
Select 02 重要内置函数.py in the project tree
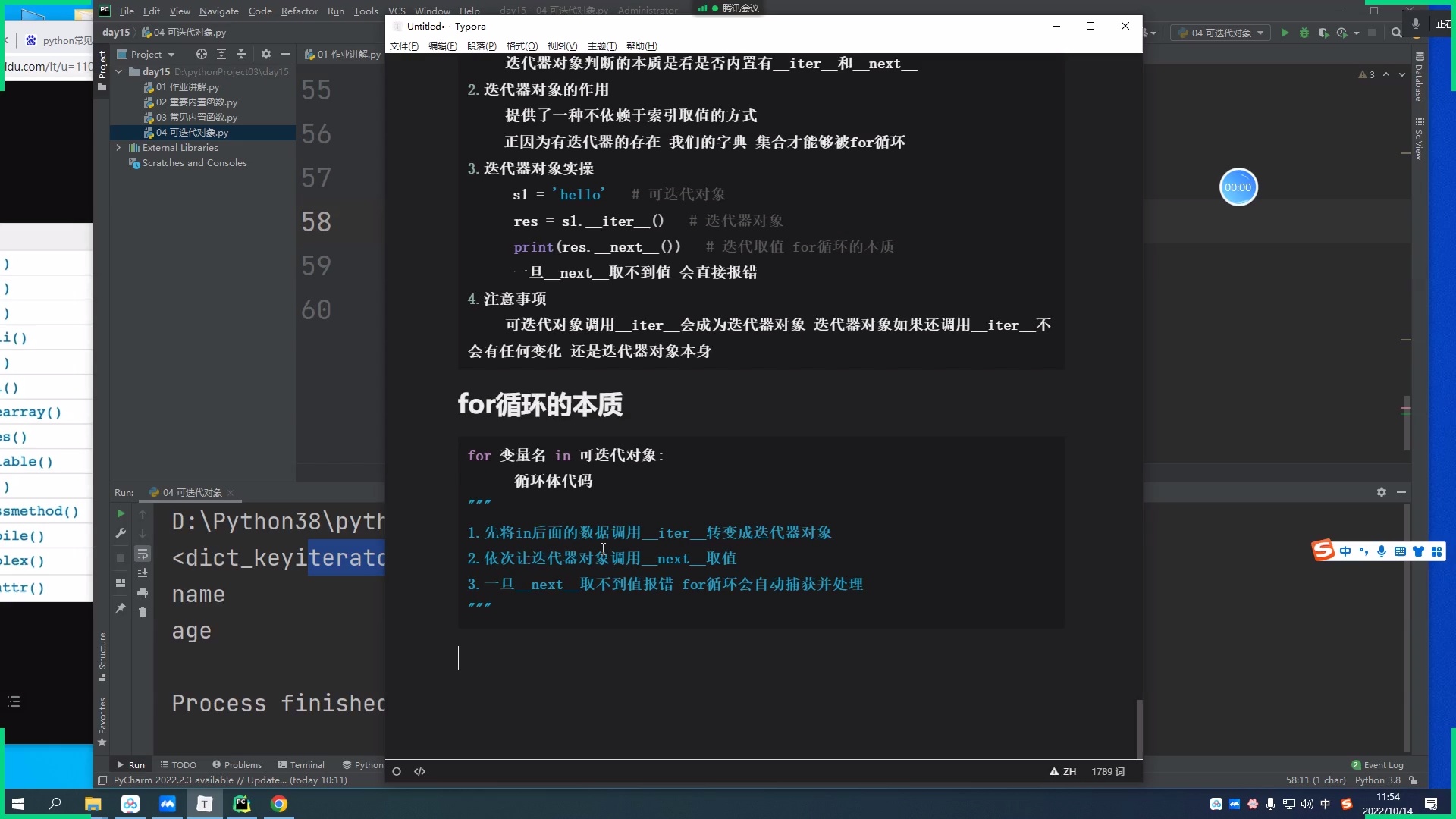[197, 102]
